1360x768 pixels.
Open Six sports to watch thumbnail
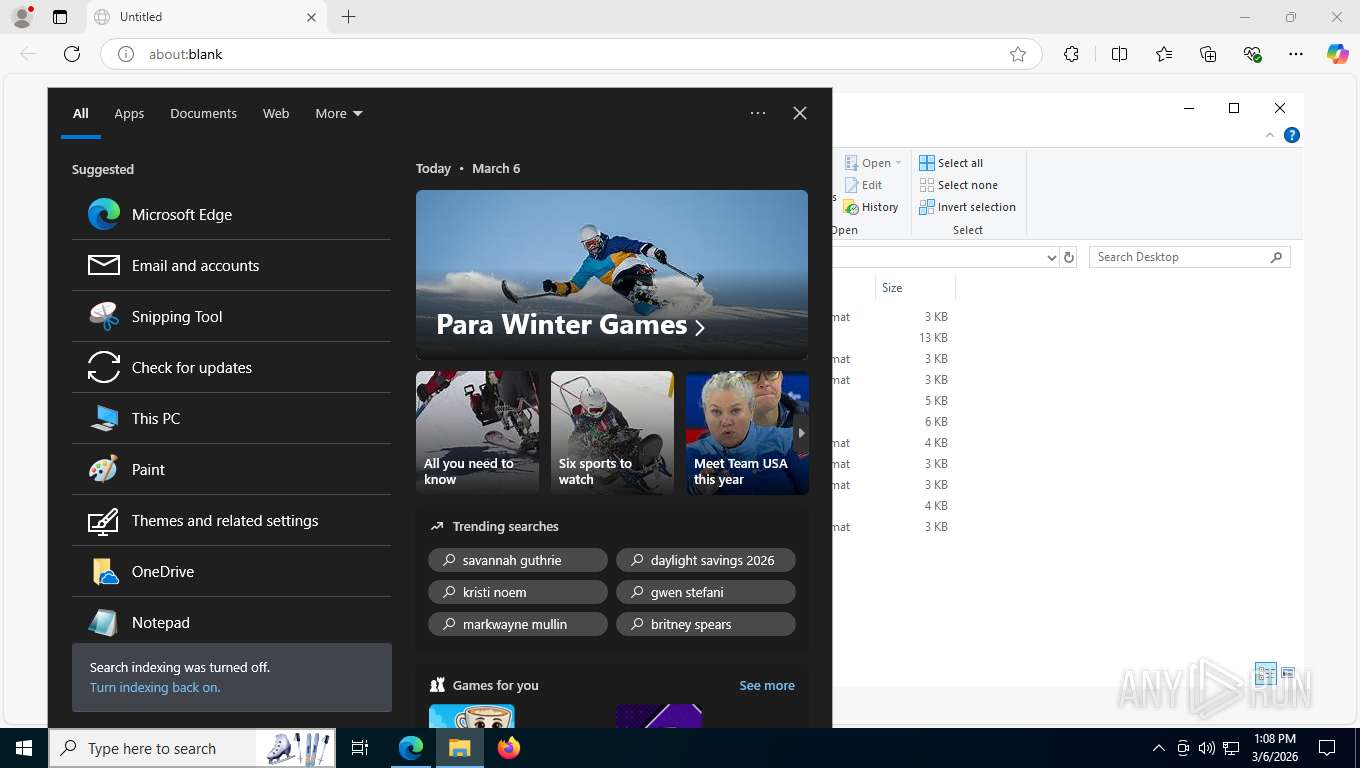click(612, 433)
